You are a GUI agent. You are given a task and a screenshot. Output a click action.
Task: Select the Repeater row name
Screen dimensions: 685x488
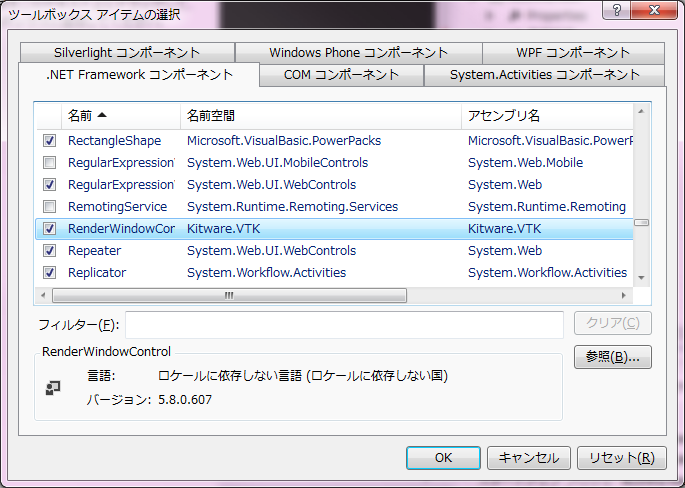95,251
